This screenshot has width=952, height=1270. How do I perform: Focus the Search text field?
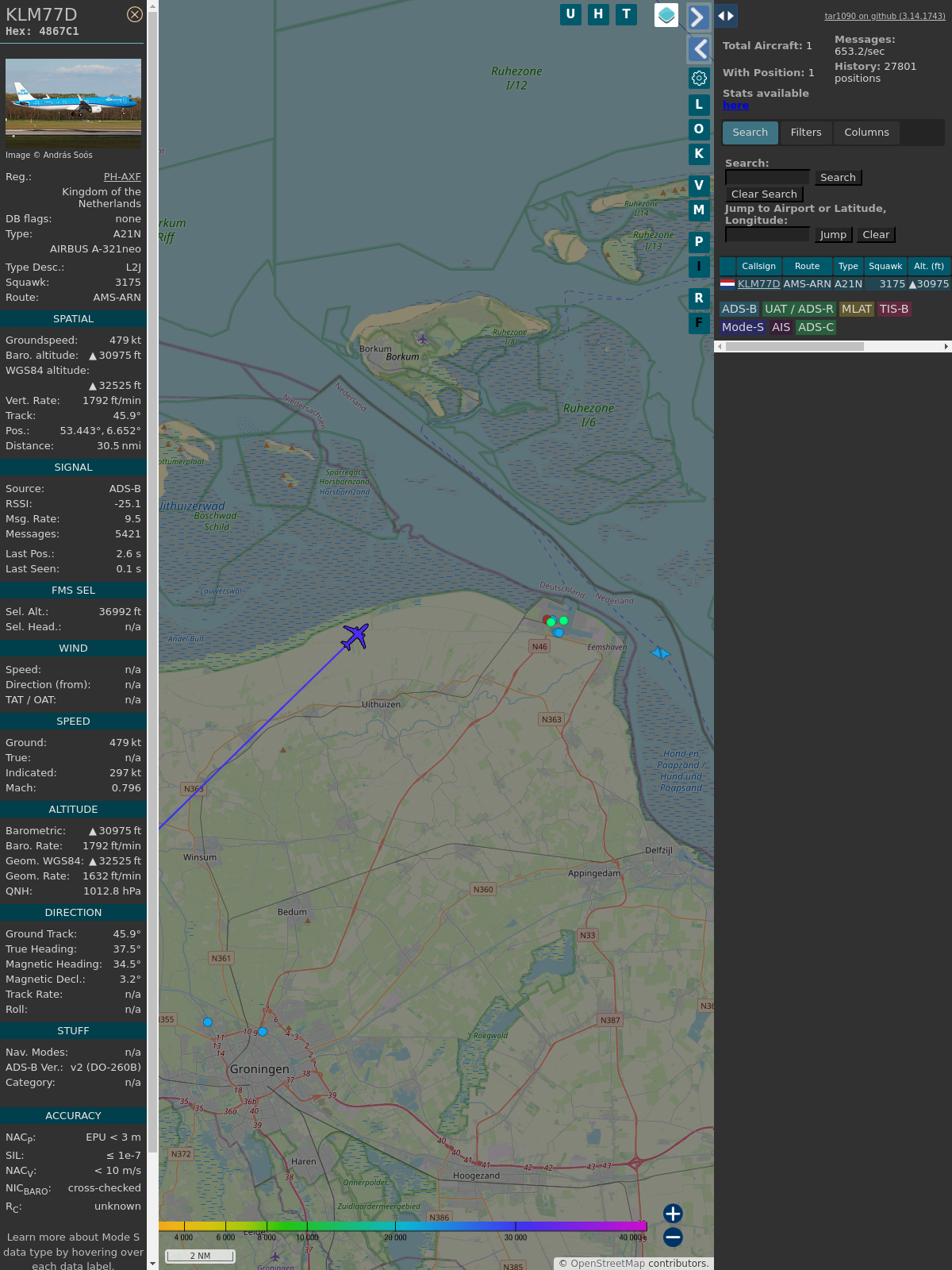tap(767, 178)
